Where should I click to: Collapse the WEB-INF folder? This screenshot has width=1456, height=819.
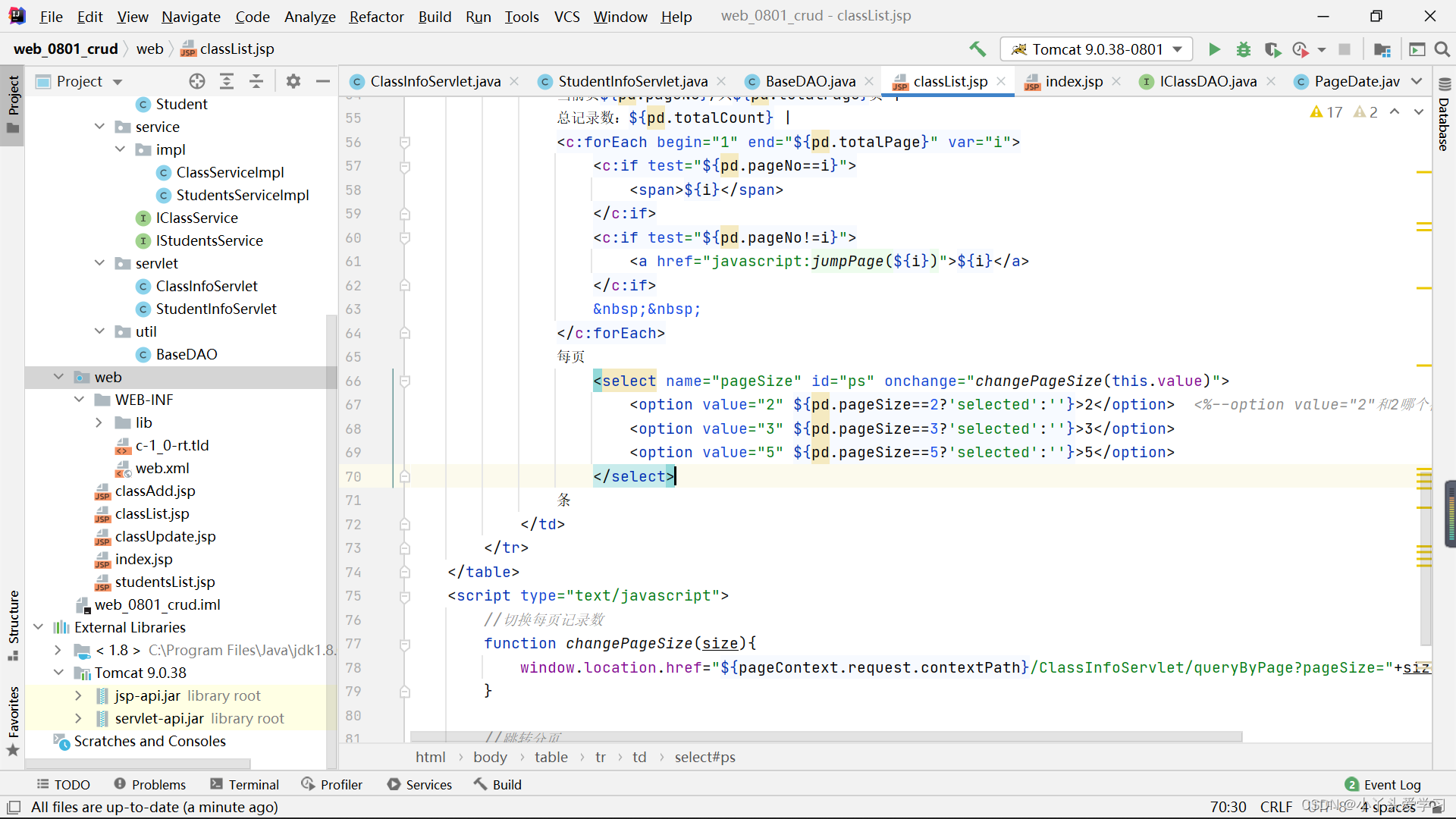coord(79,400)
